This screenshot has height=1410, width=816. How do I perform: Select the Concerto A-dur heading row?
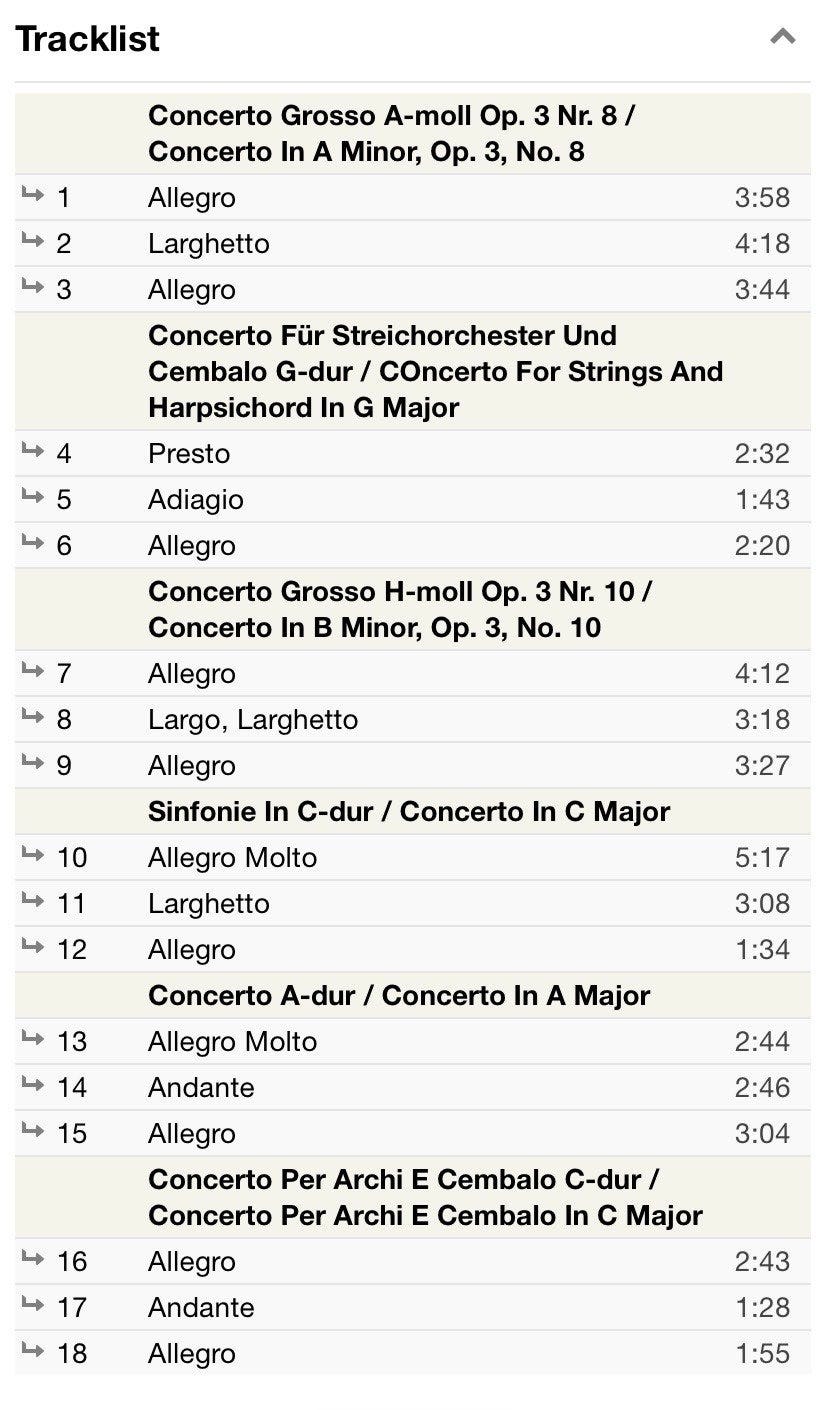pyautogui.click(x=412, y=995)
